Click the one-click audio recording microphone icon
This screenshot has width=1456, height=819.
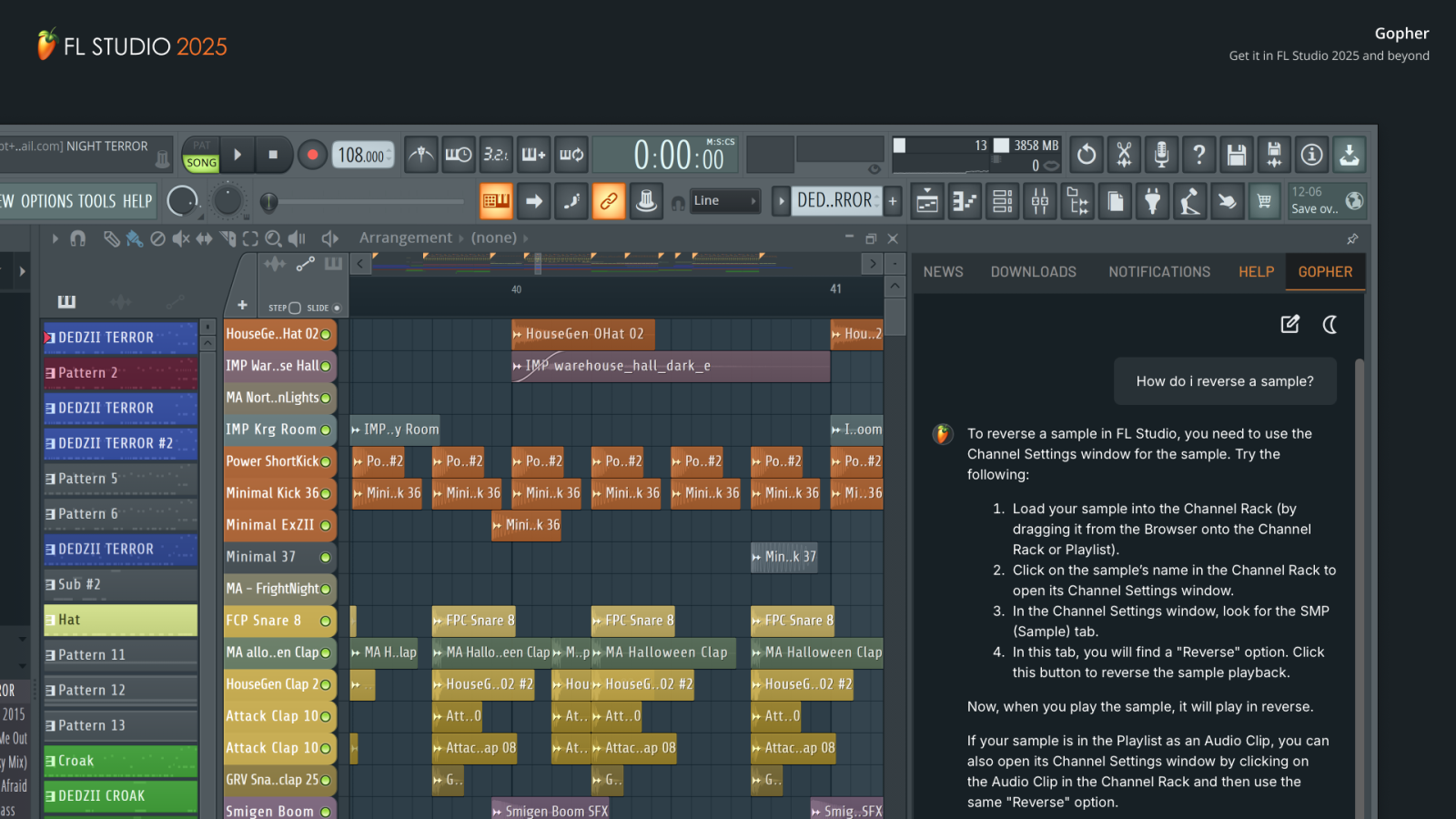coord(1160,155)
